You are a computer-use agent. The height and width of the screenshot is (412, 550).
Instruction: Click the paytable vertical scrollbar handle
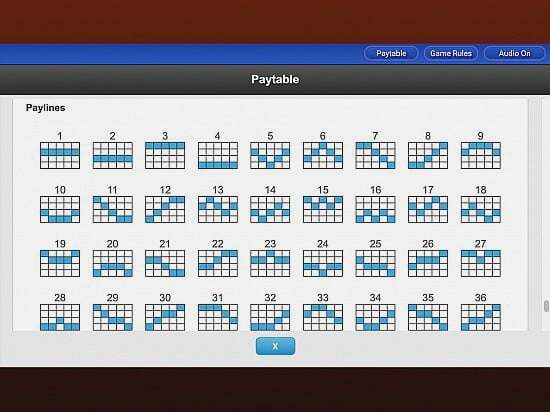(x=546, y=306)
